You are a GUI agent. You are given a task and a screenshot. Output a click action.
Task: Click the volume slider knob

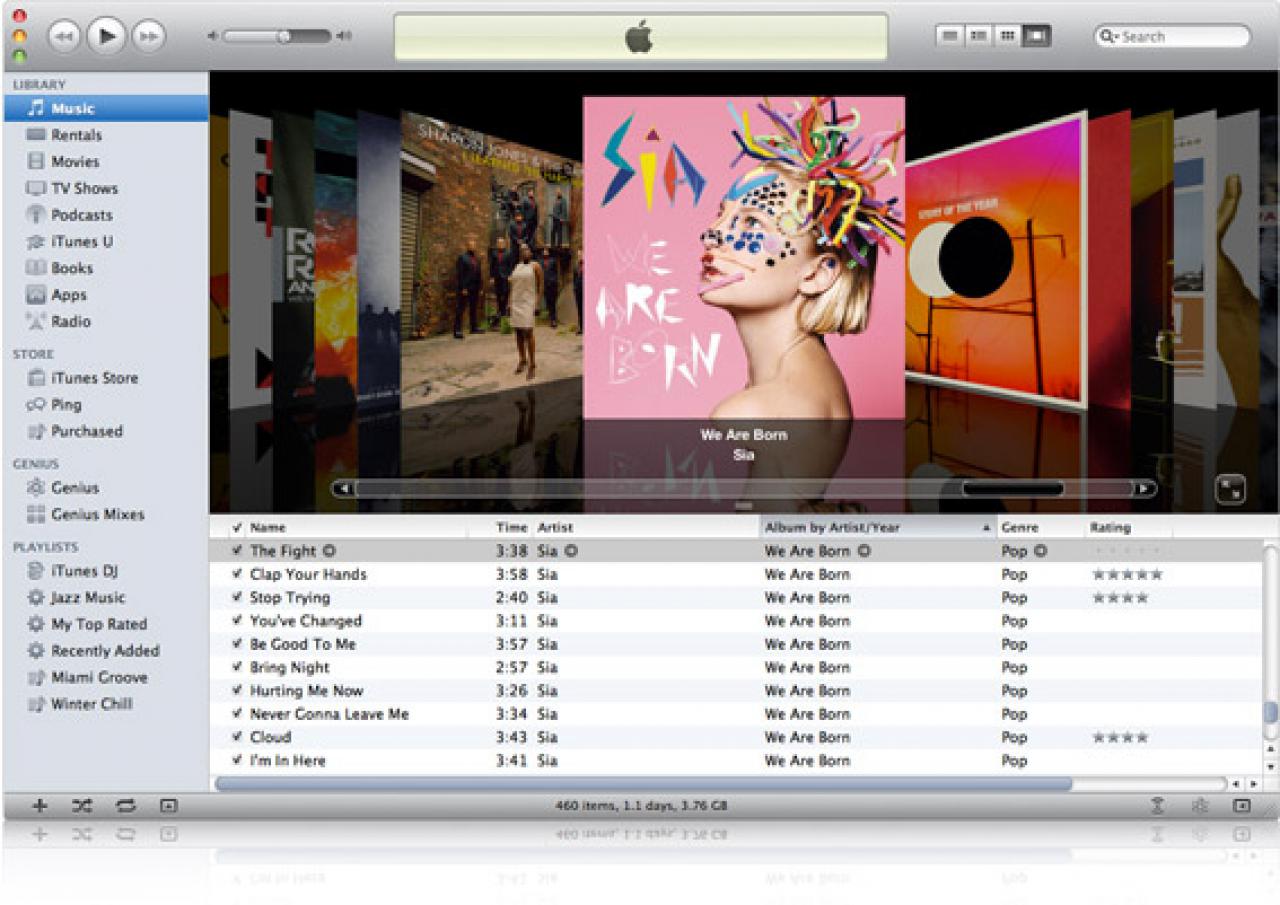284,36
